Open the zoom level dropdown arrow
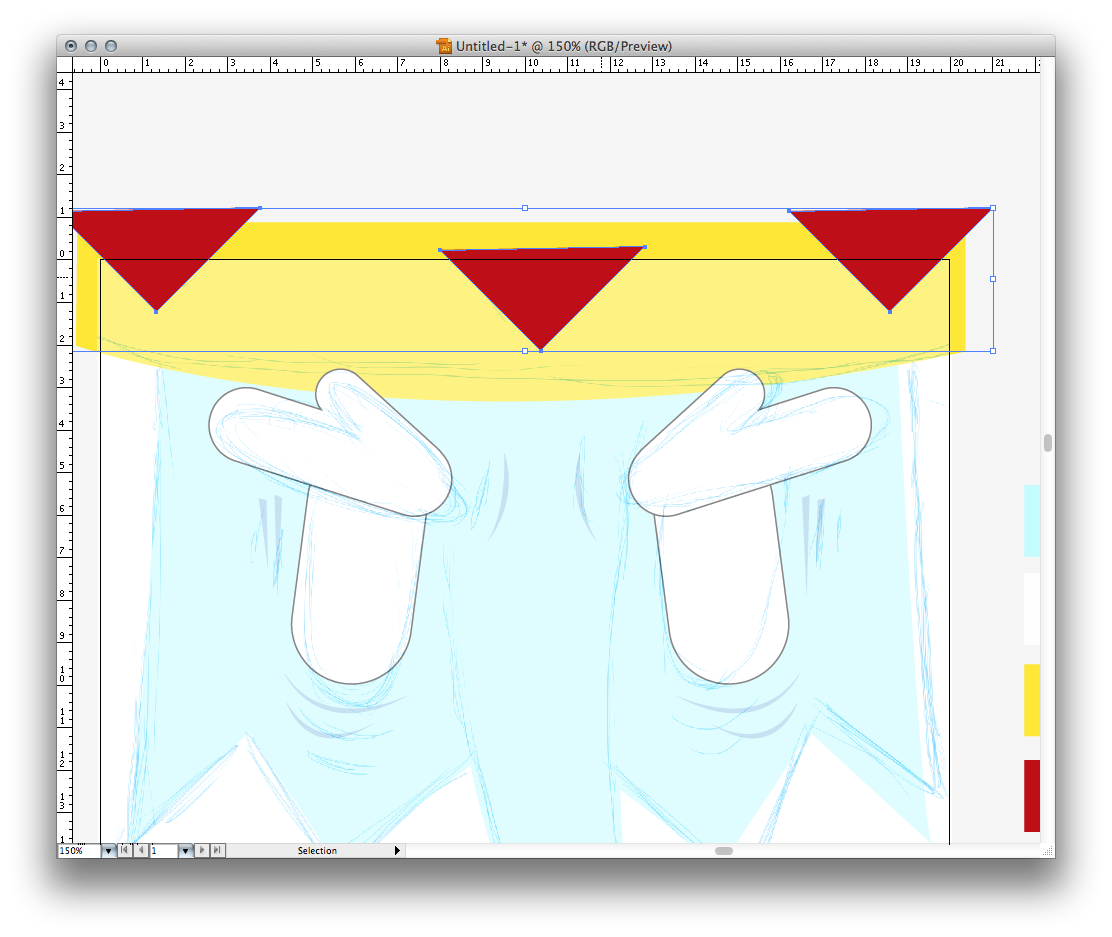This screenshot has width=1112, height=937. (108, 851)
